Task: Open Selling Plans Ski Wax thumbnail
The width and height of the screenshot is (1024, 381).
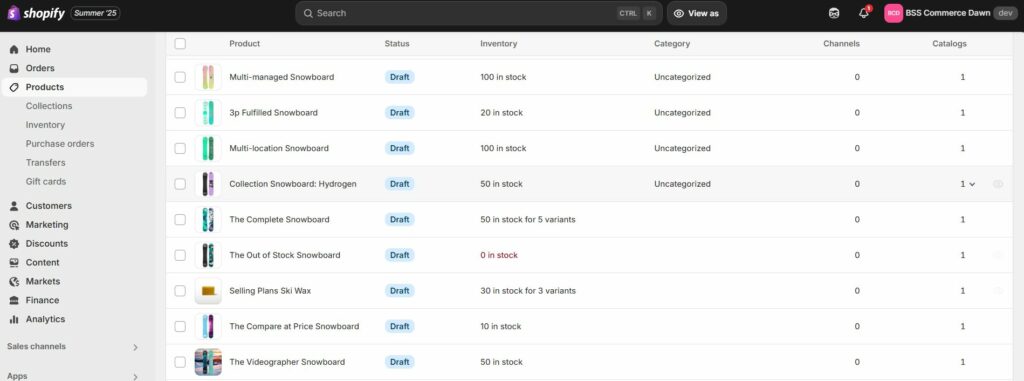Action: click(208, 291)
